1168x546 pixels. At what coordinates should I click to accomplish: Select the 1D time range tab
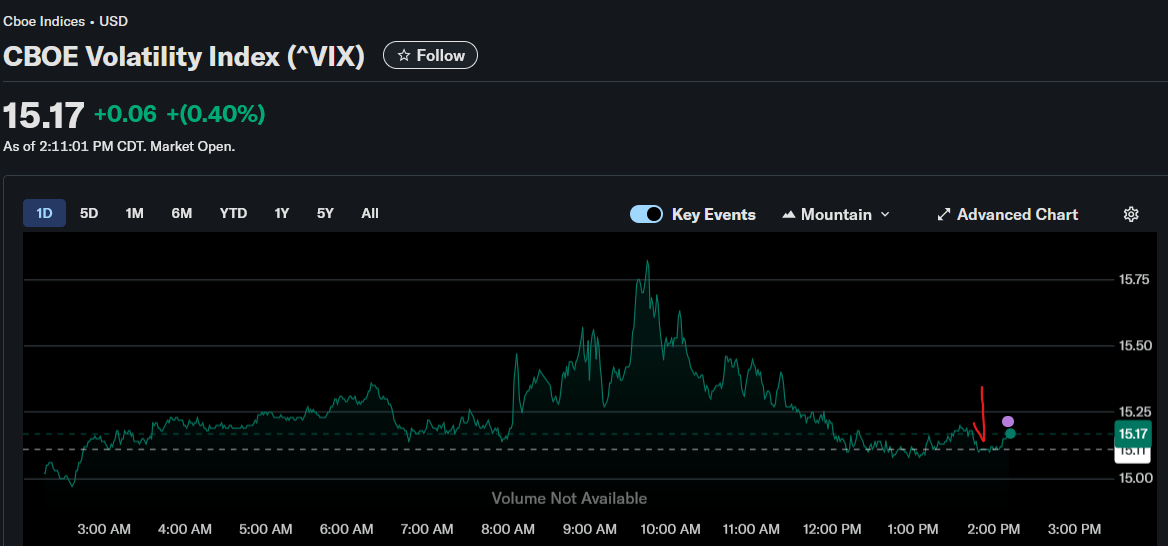[x=45, y=213]
